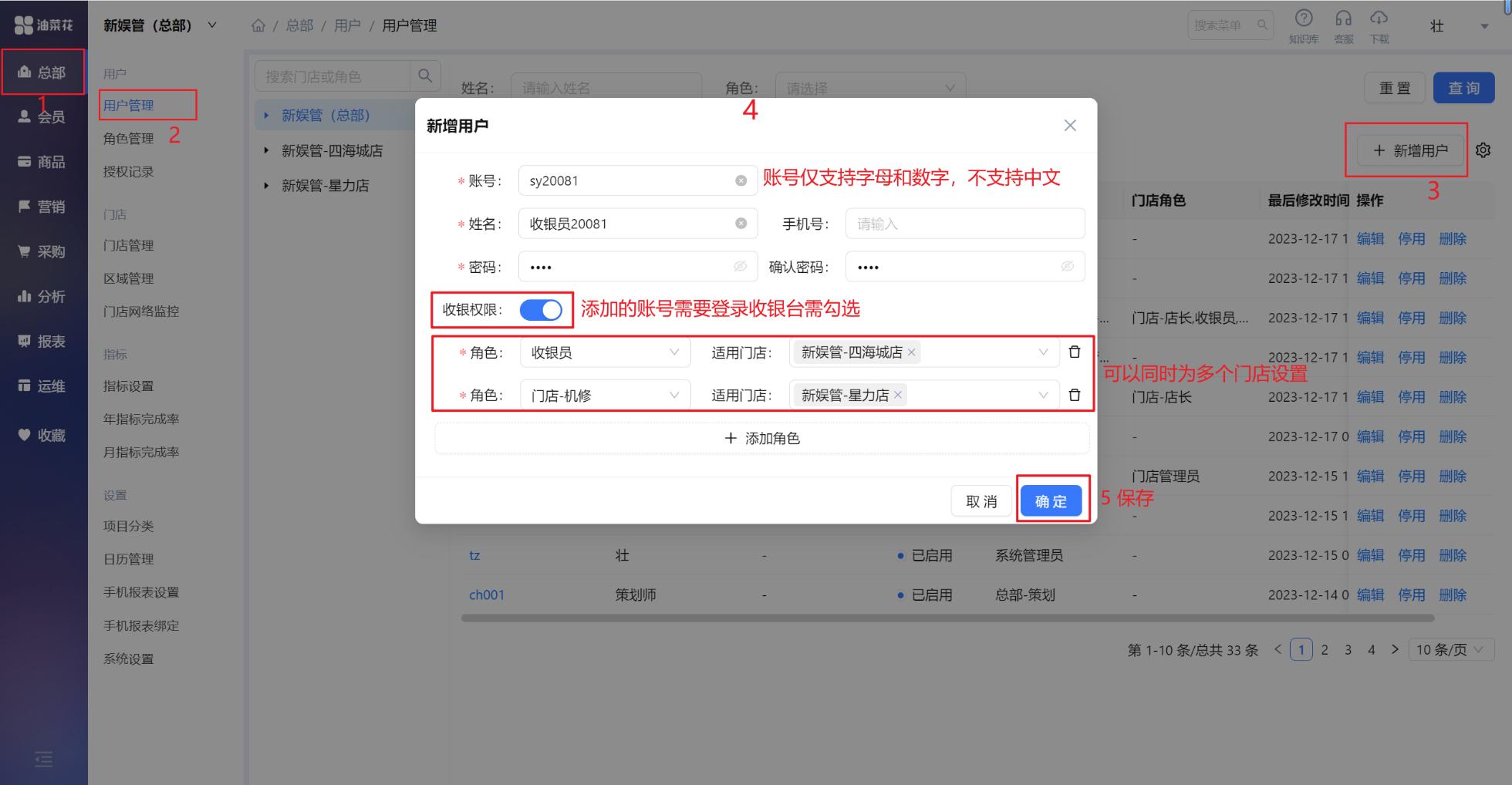The height and width of the screenshot is (785, 1512).
Task: Toggle the 收银权限 switch
Action: coord(541,310)
